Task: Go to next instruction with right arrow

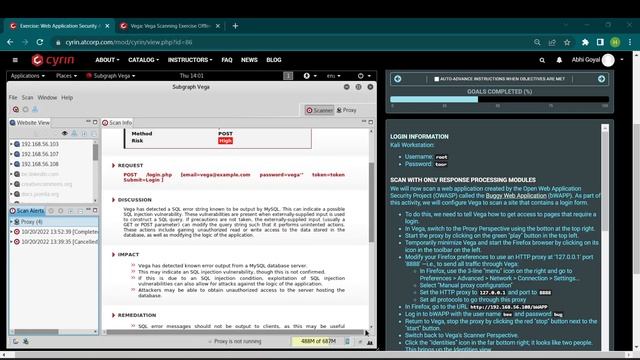Action: [601, 79]
